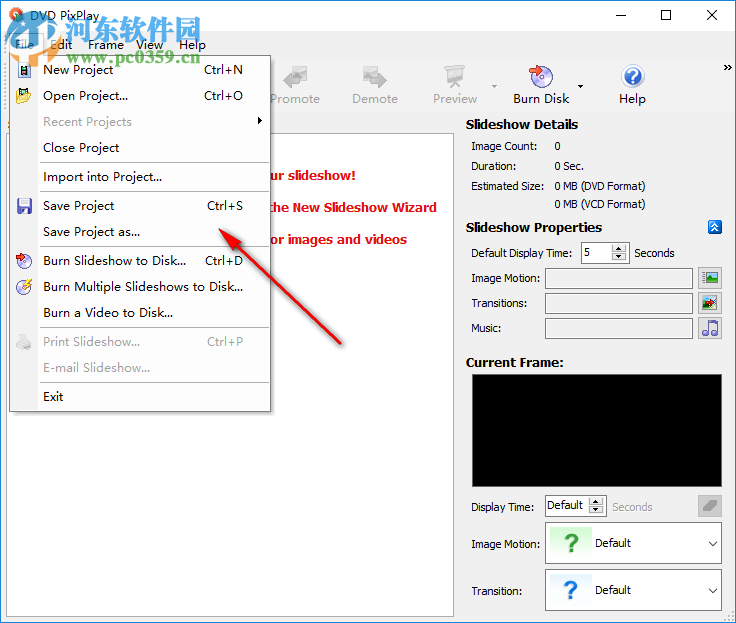The height and width of the screenshot is (623, 736).
Task: Click the Burn Multiple Slideshows disc icon
Action: pyautogui.click(x=23, y=286)
